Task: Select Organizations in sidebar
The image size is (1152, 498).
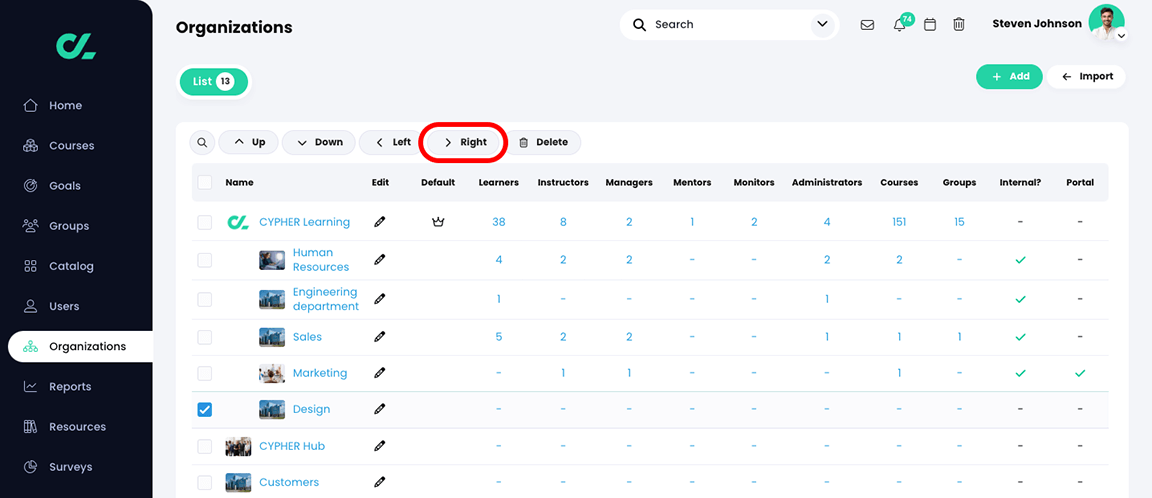Action: coord(81,347)
